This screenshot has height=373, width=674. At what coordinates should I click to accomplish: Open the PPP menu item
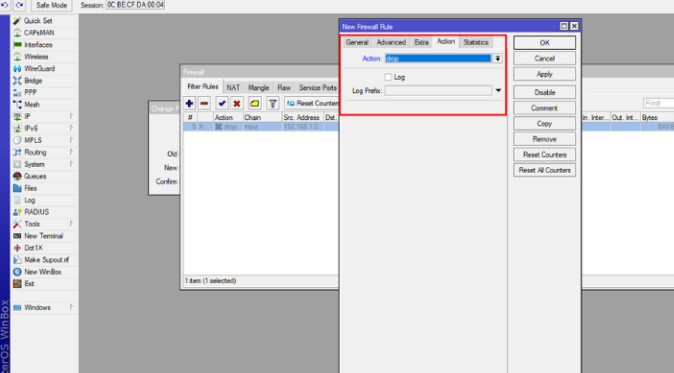pos(30,92)
